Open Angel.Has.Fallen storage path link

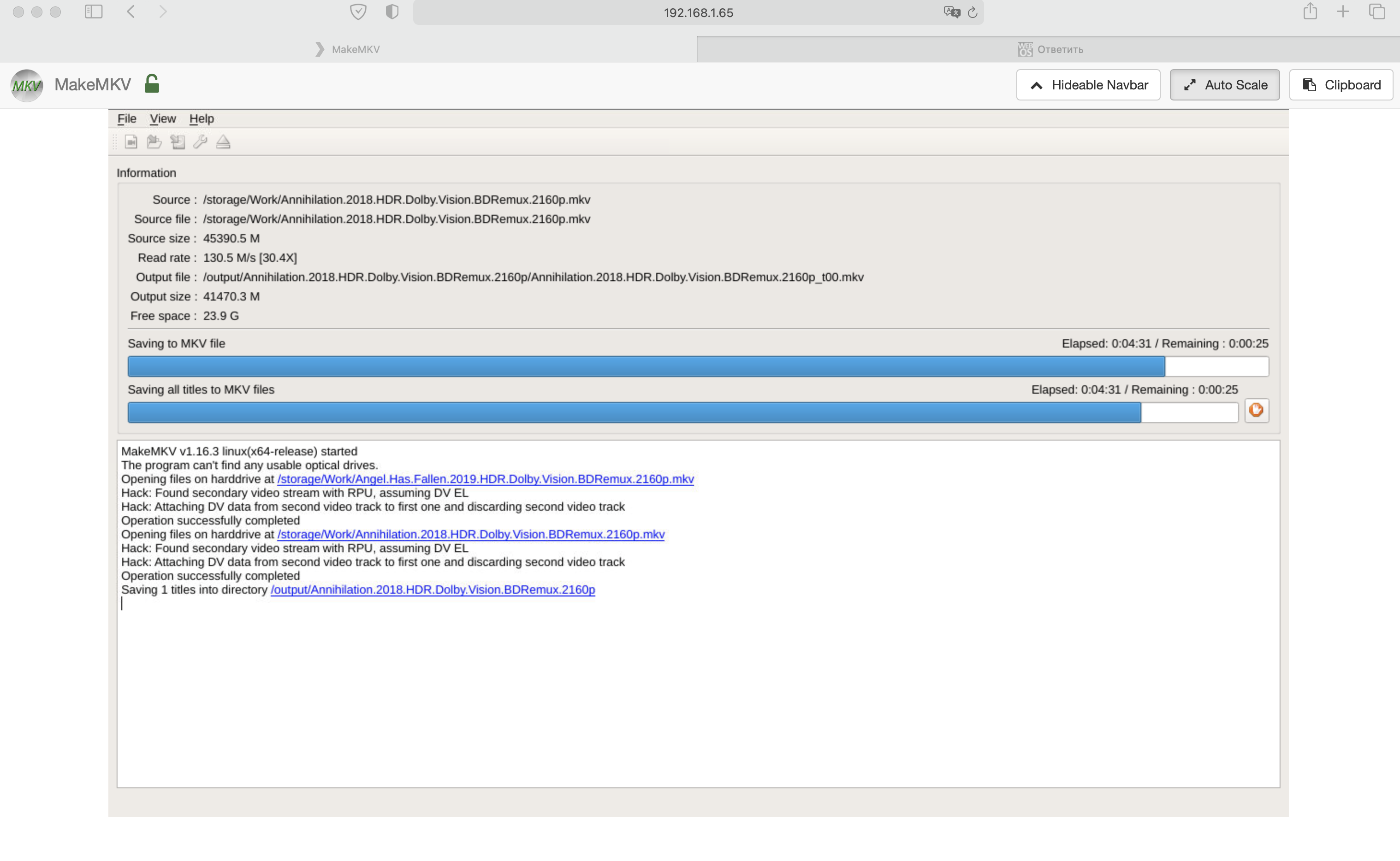point(485,479)
